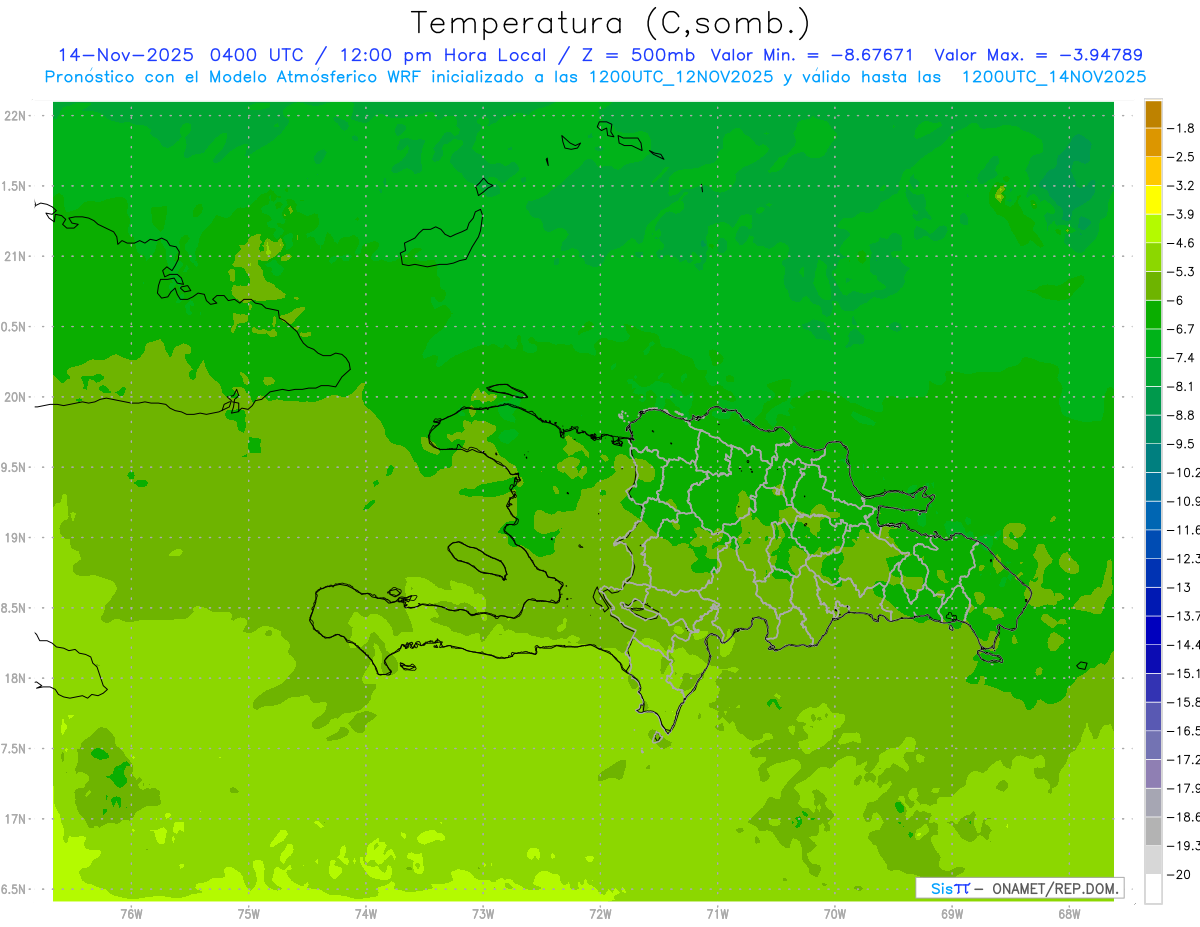Image resolution: width=1200 pixels, height=927 pixels.
Task: Click the '-9.5' colorbar legend value
Action: point(1182,444)
